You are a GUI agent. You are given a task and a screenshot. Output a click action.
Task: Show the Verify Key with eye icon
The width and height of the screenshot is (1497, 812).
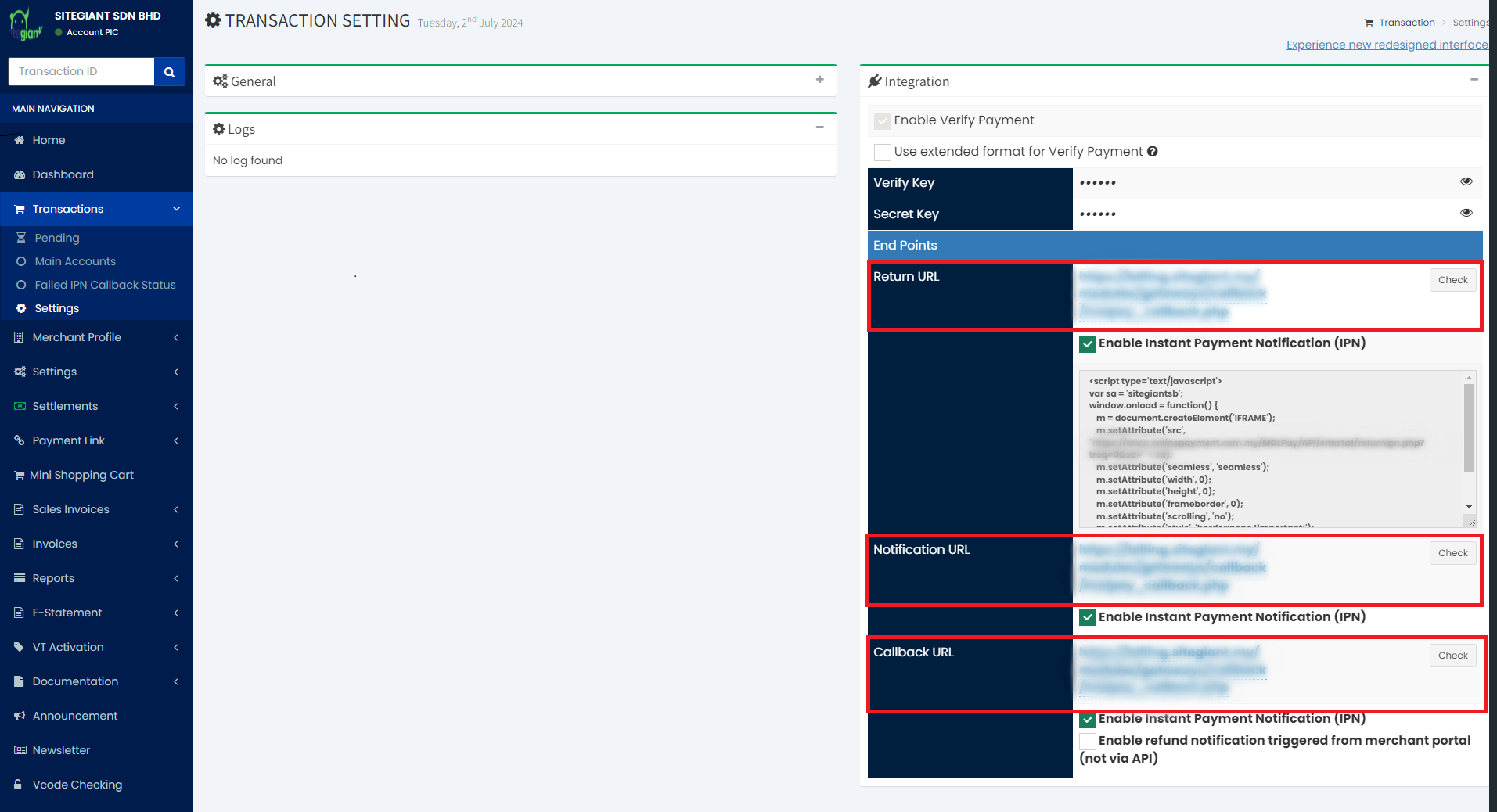(1466, 181)
